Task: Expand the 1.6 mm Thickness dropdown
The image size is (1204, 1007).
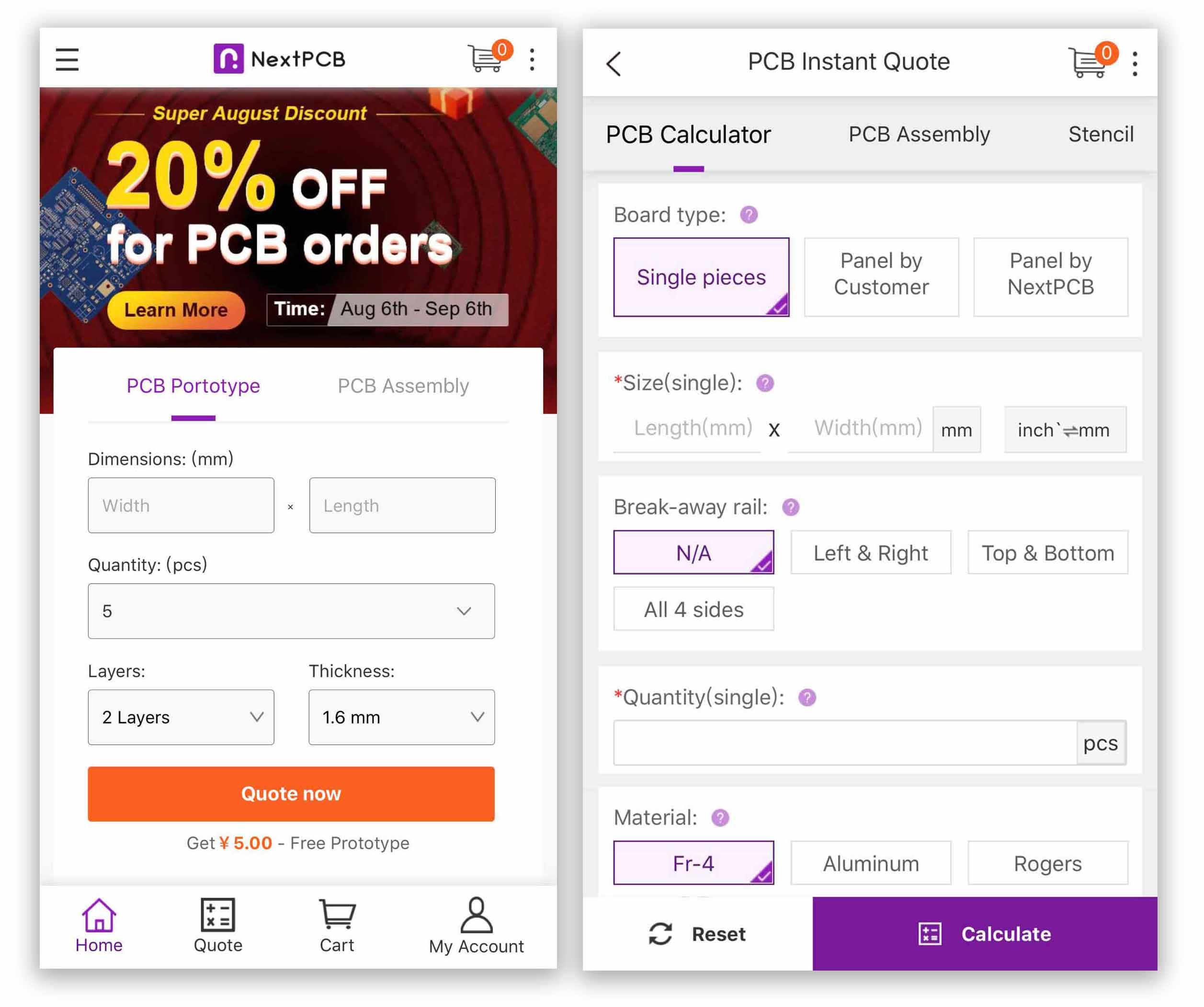Action: [x=401, y=717]
